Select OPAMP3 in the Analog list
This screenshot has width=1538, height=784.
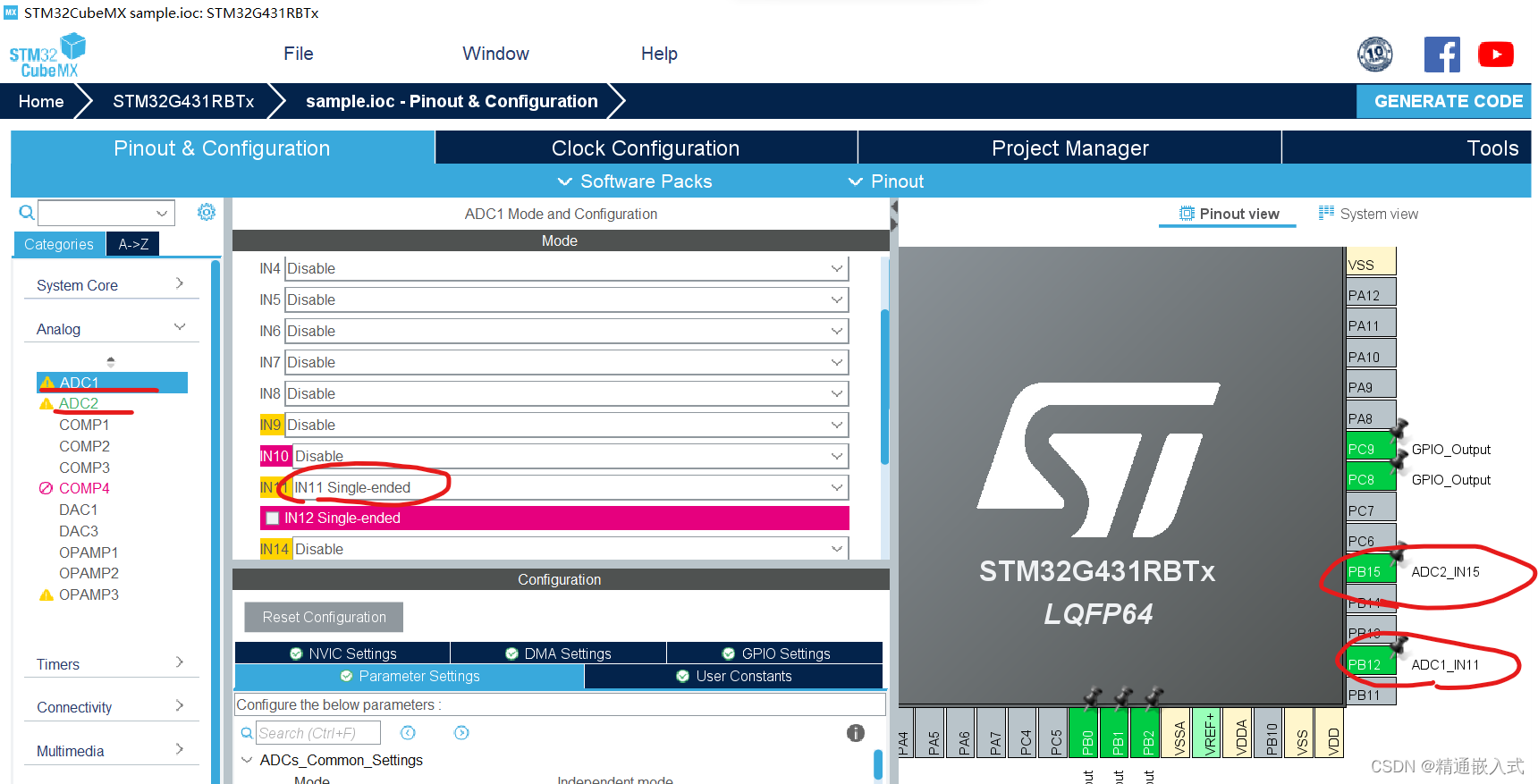pos(89,594)
